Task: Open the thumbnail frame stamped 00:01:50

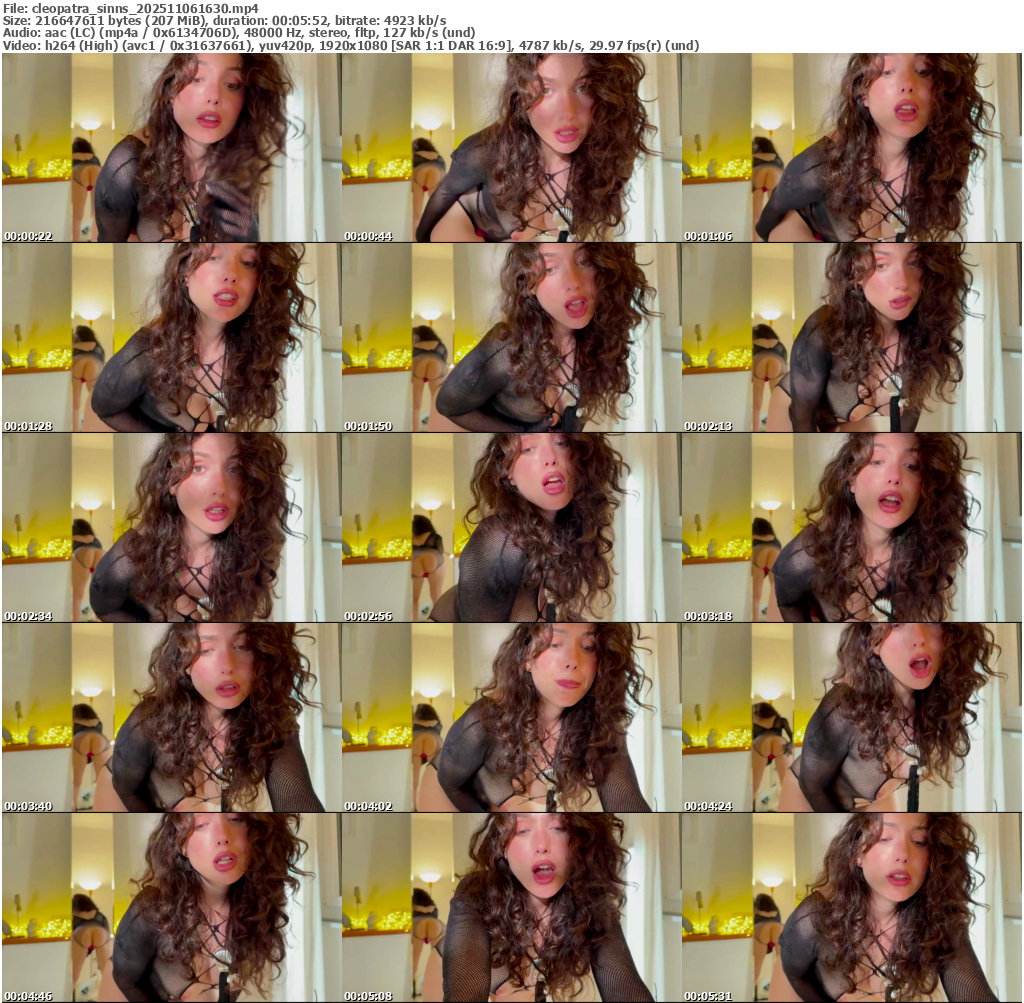Action: coord(511,338)
